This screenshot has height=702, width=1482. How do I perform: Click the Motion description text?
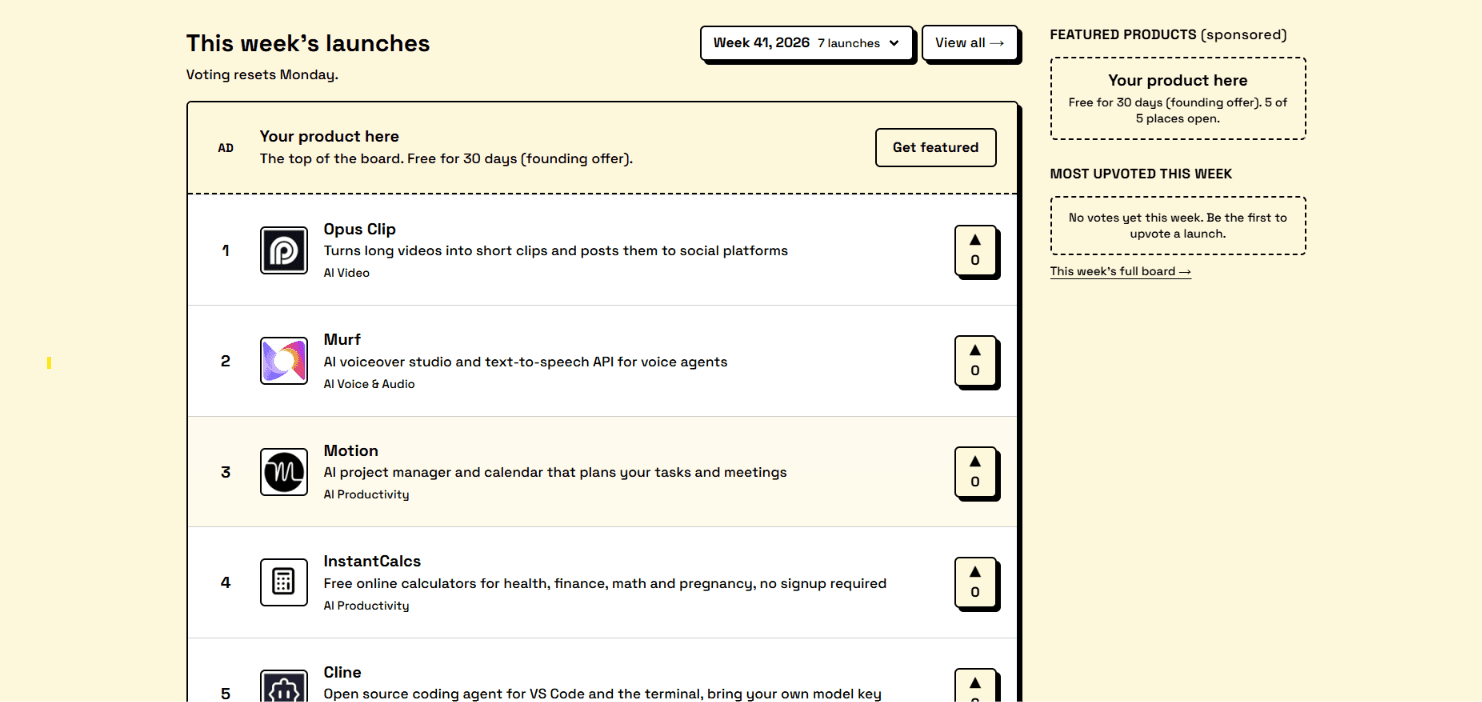click(555, 472)
